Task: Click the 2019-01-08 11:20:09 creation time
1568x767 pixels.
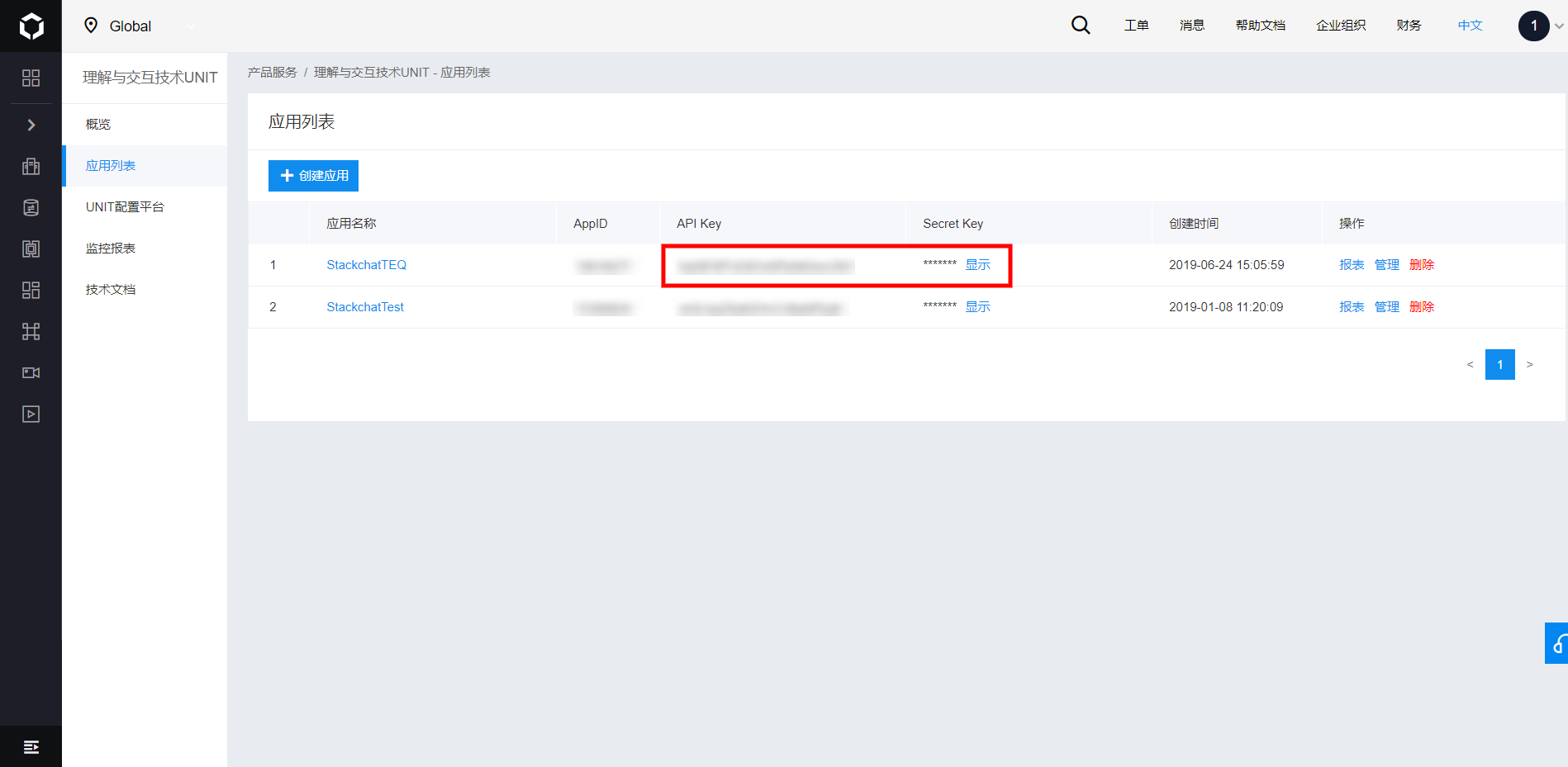Action: click(x=1226, y=307)
